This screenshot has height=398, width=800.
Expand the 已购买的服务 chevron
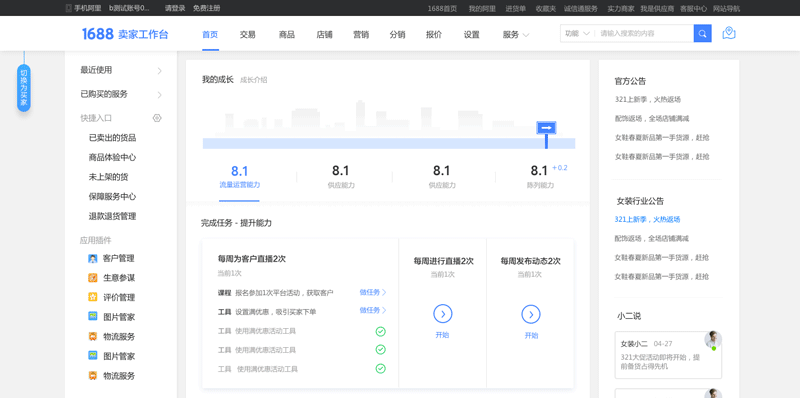tap(159, 94)
